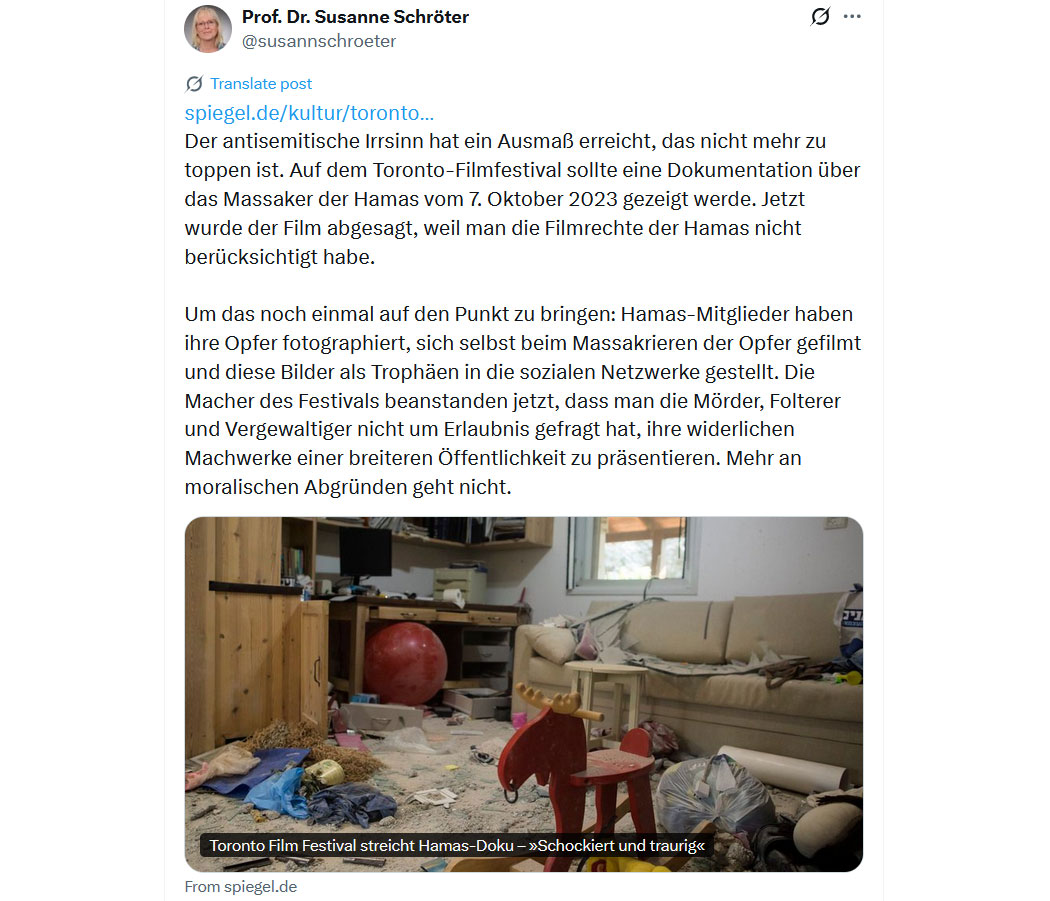Open the Spiegel article preview image
1050x901 pixels.
524,694
